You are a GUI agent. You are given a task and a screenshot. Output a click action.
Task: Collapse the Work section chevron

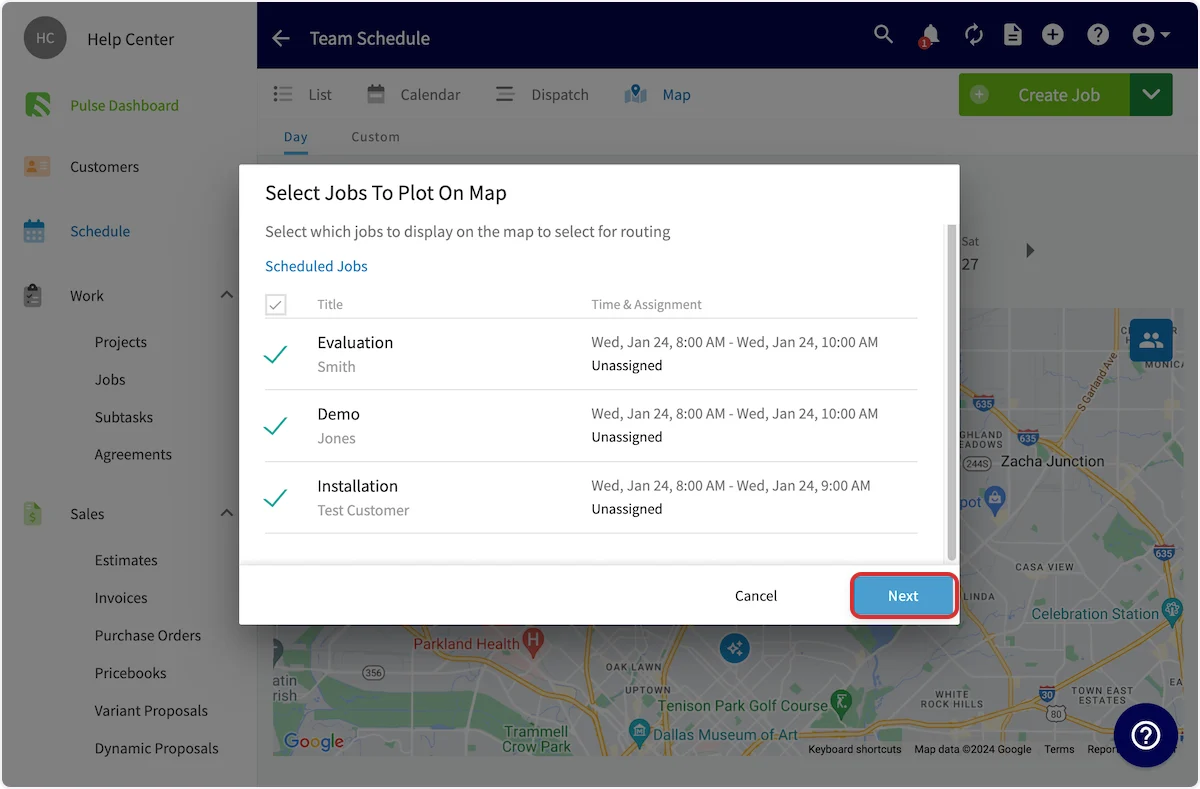[x=226, y=295]
